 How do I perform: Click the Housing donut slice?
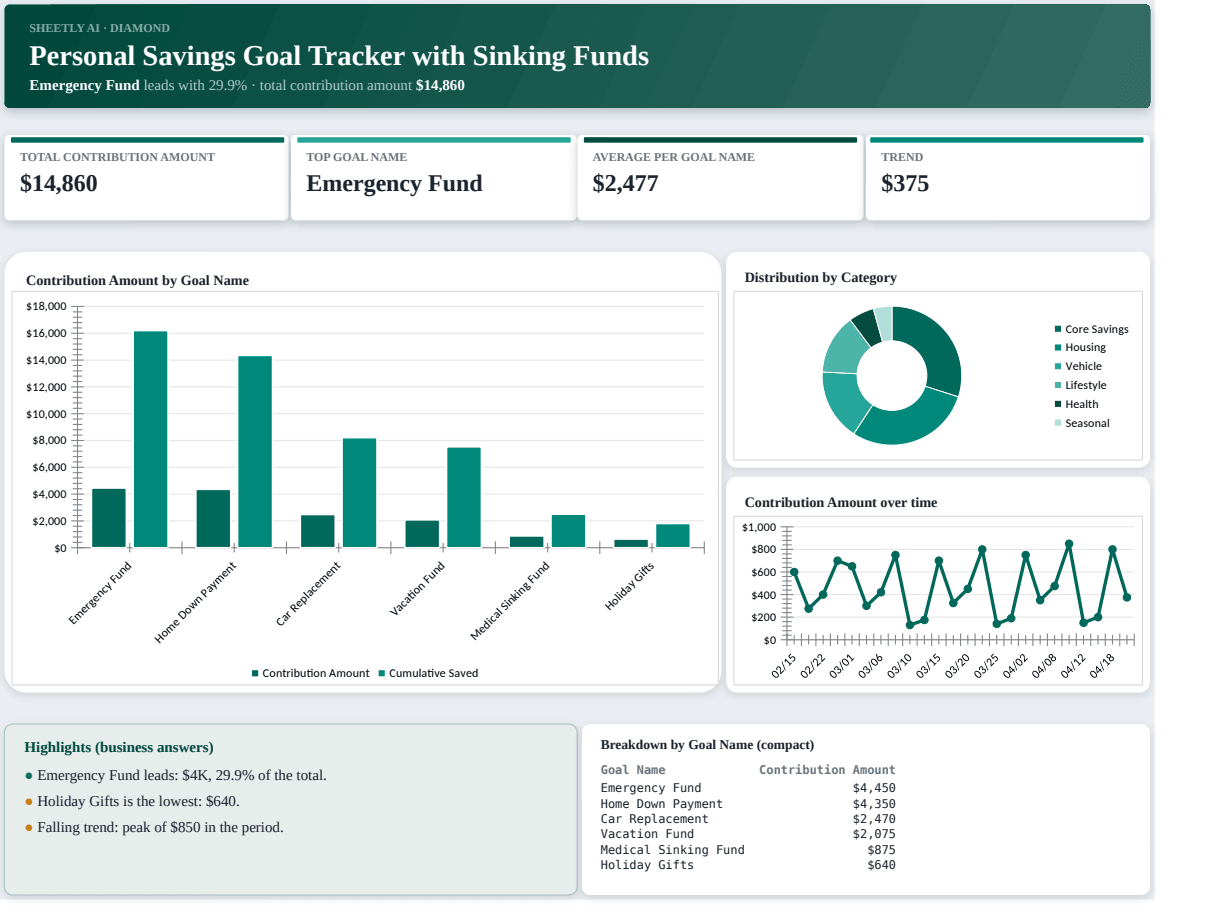tap(910, 418)
